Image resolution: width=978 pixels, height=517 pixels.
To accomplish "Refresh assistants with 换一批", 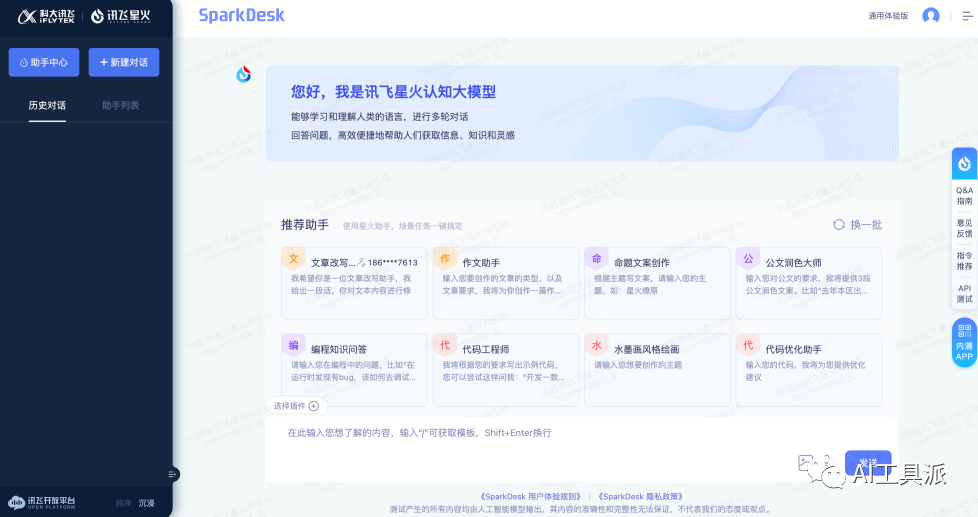I will point(858,225).
